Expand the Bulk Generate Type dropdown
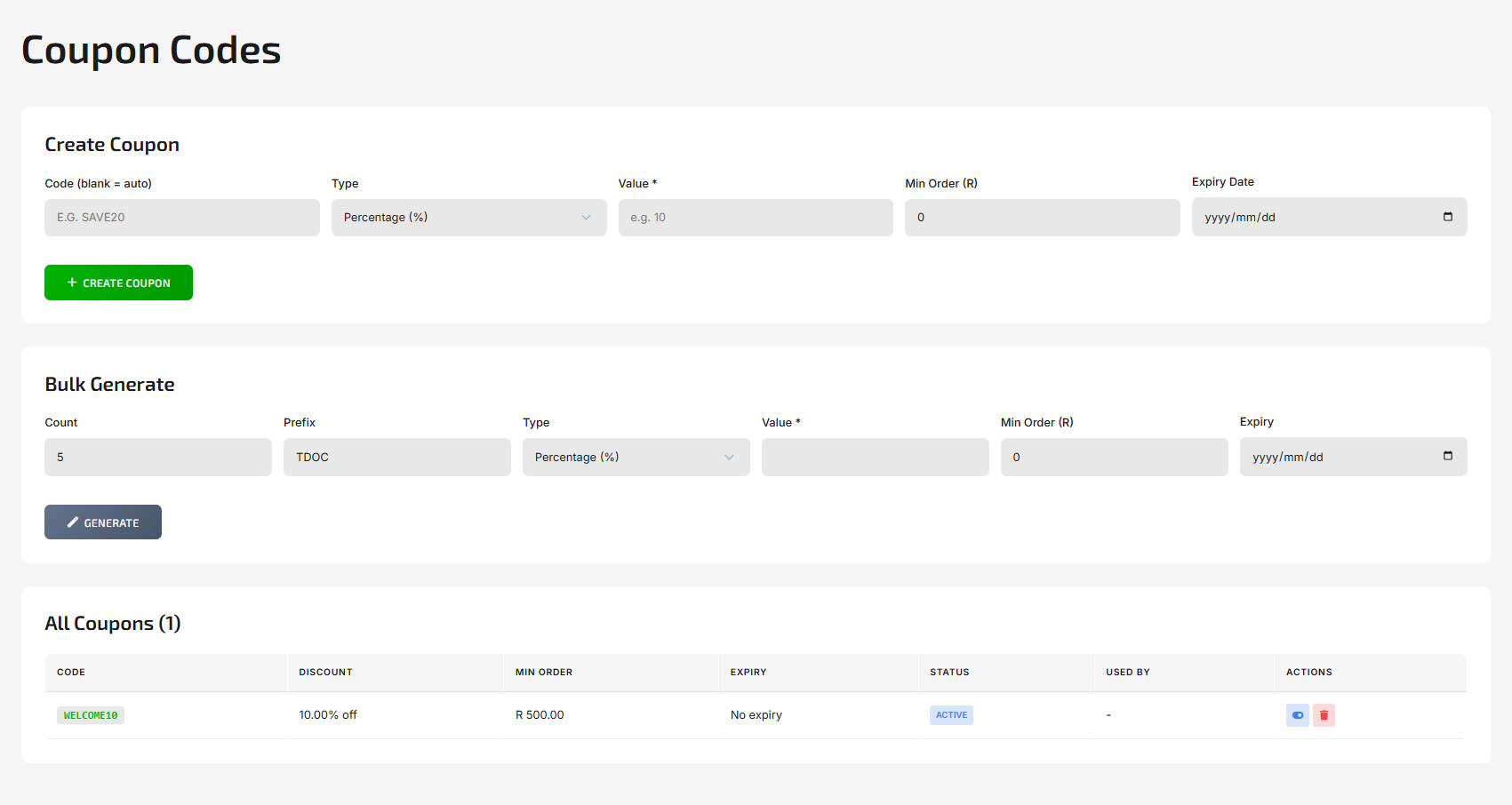Image resolution: width=1512 pixels, height=805 pixels. click(636, 458)
